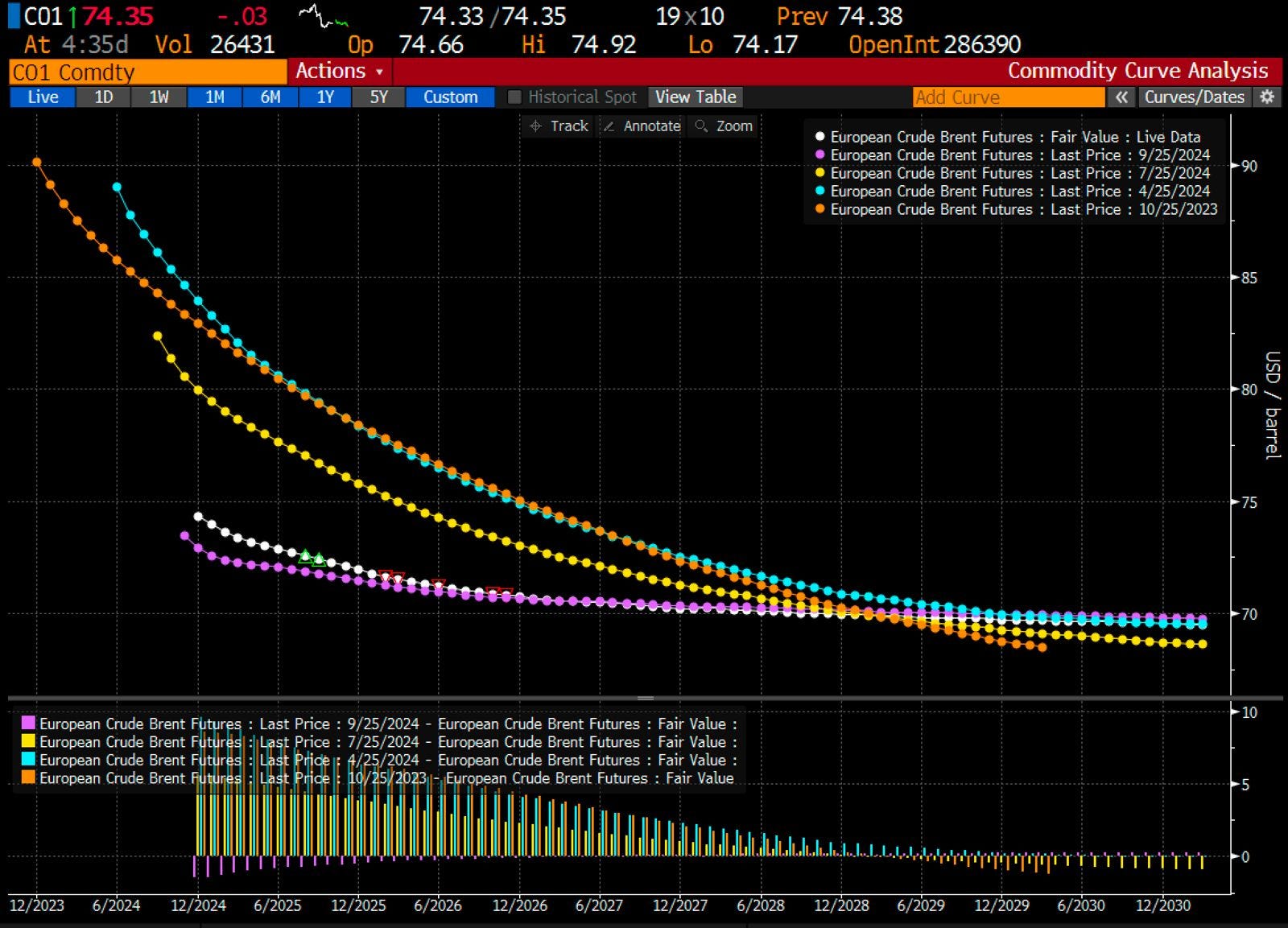Click the first magenta curve point near 73.5
The height and width of the screenshot is (928, 1288).
pos(184,535)
